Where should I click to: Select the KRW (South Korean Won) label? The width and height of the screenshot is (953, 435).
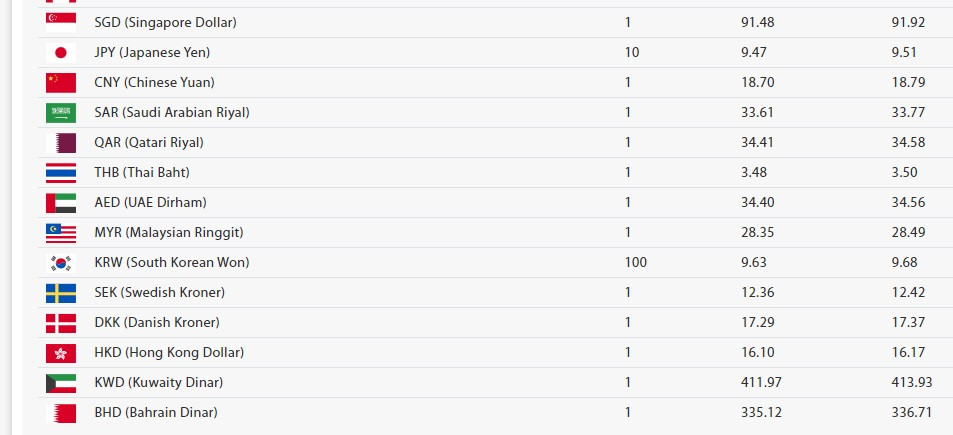[172, 262]
